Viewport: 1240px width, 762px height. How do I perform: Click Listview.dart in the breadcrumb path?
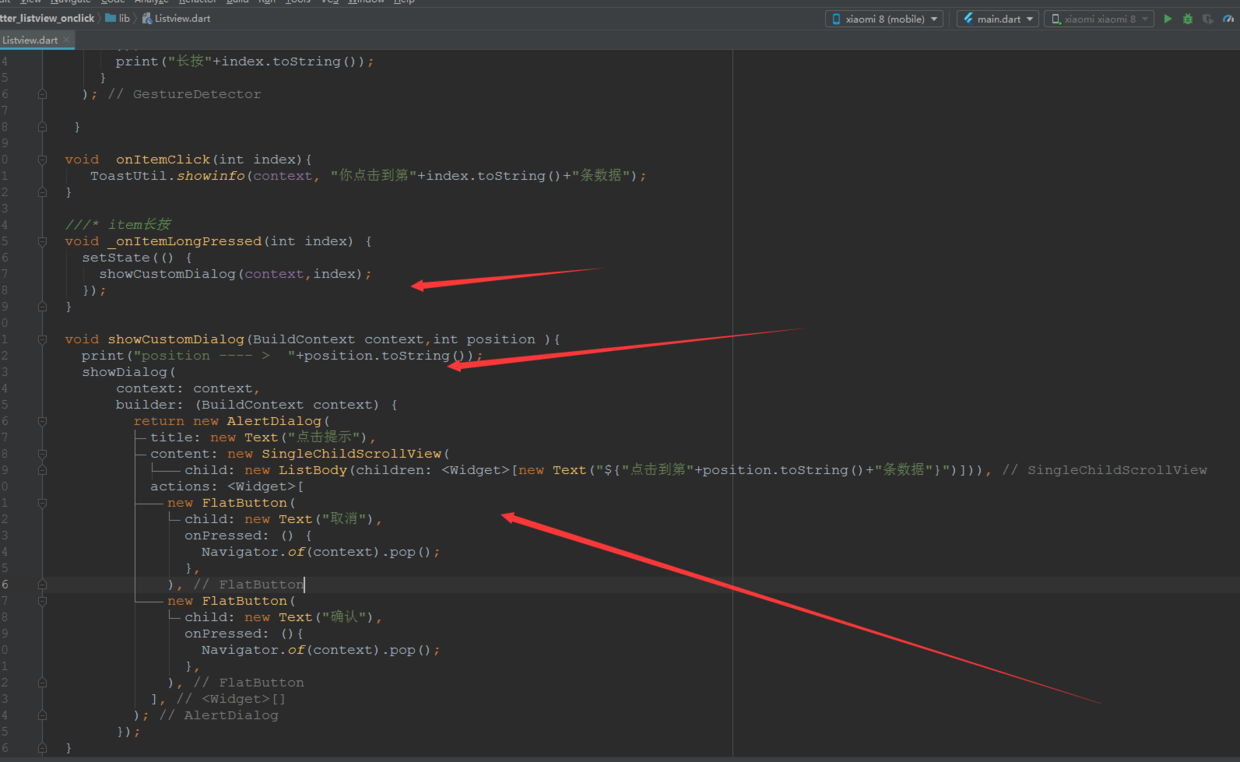tap(182, 18)
